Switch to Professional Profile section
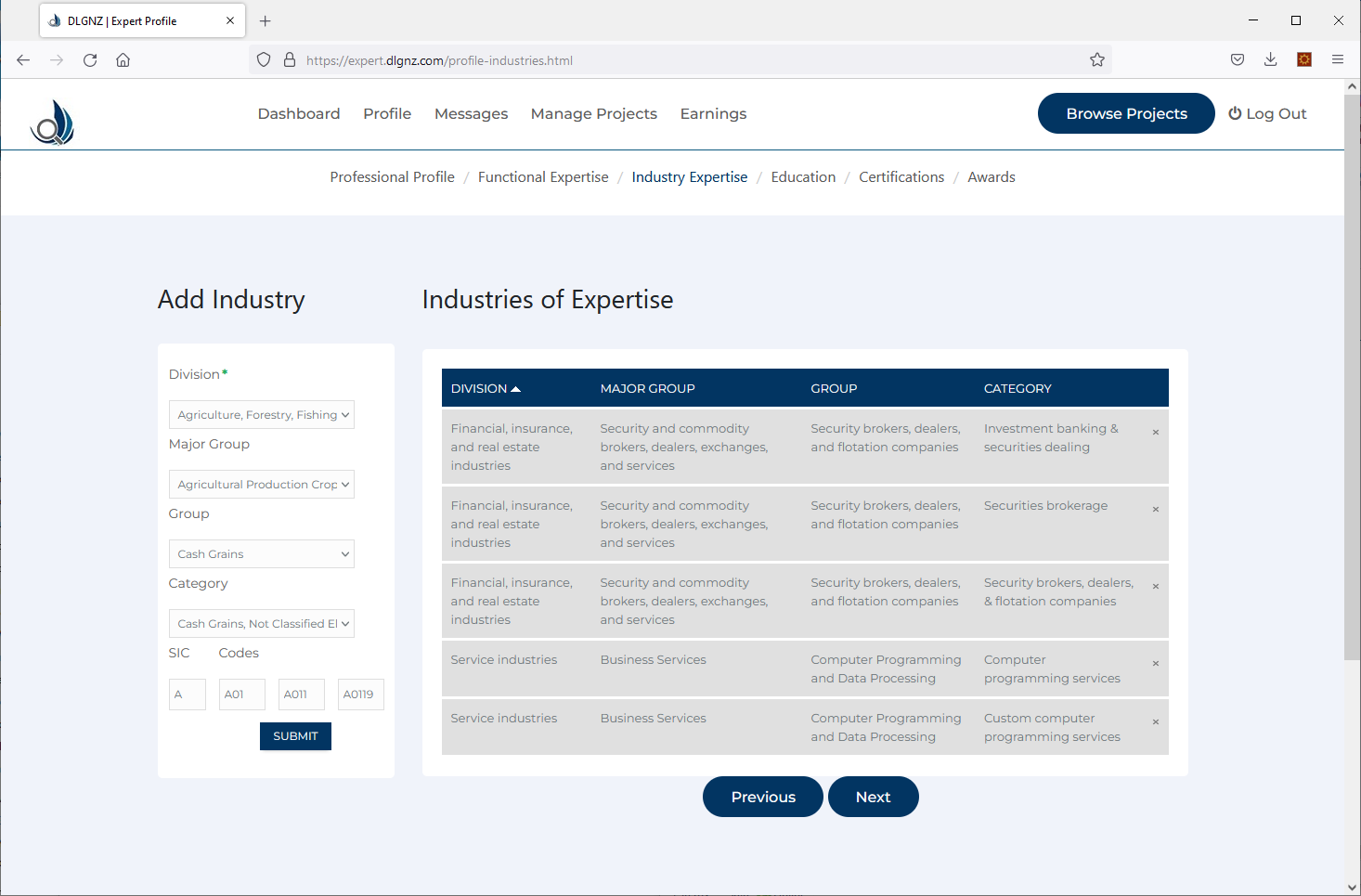This screenshot has height=896, width=1361. tap(393, 177)
